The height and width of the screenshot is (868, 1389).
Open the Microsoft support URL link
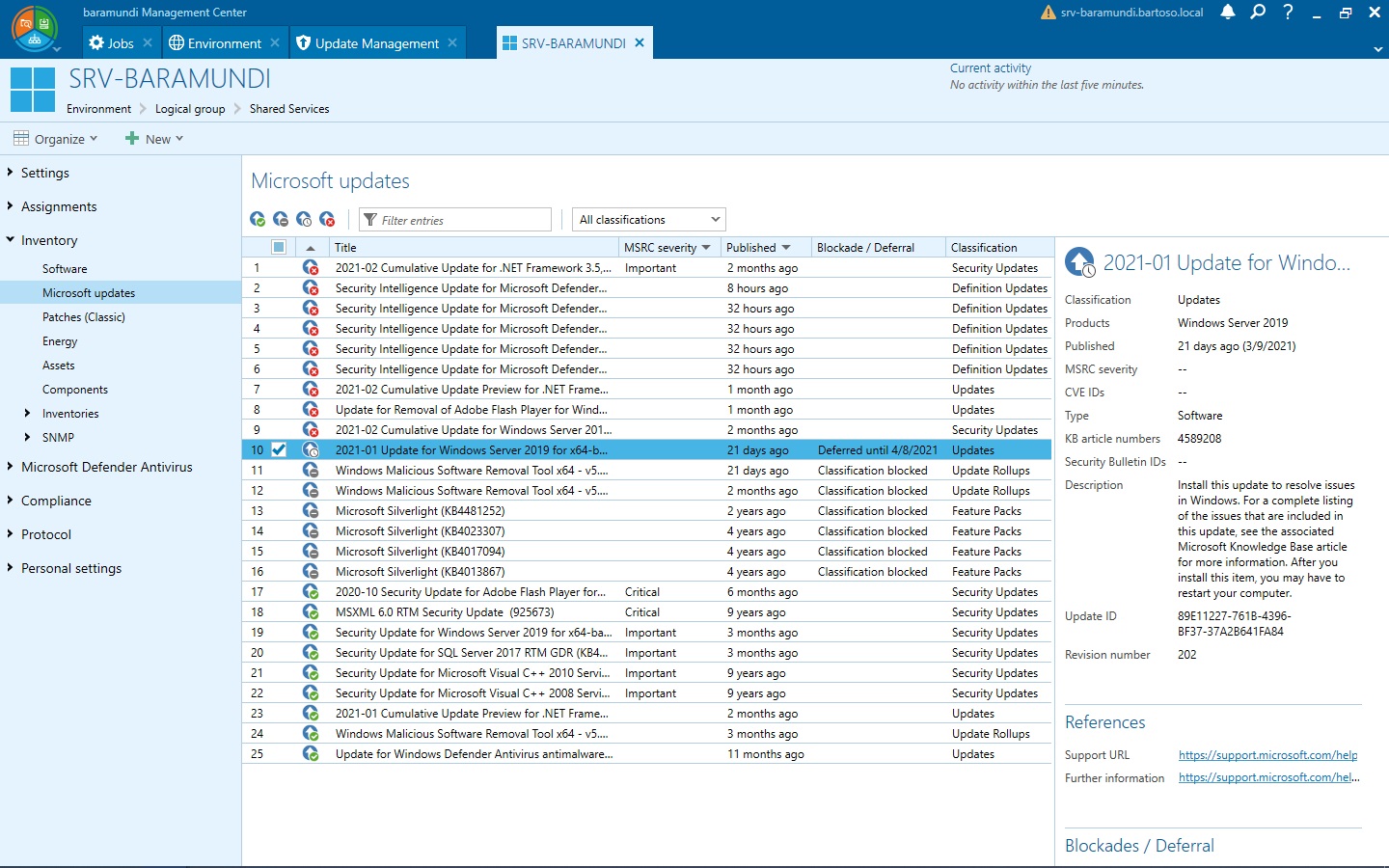pyautogui.click(x=1266, y=754)
